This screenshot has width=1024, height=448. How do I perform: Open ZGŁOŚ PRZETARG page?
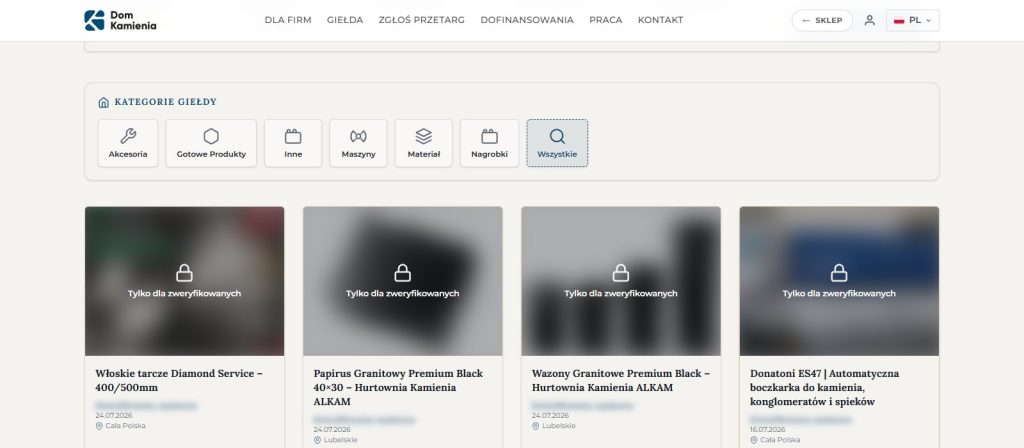(x=421, y=20)
